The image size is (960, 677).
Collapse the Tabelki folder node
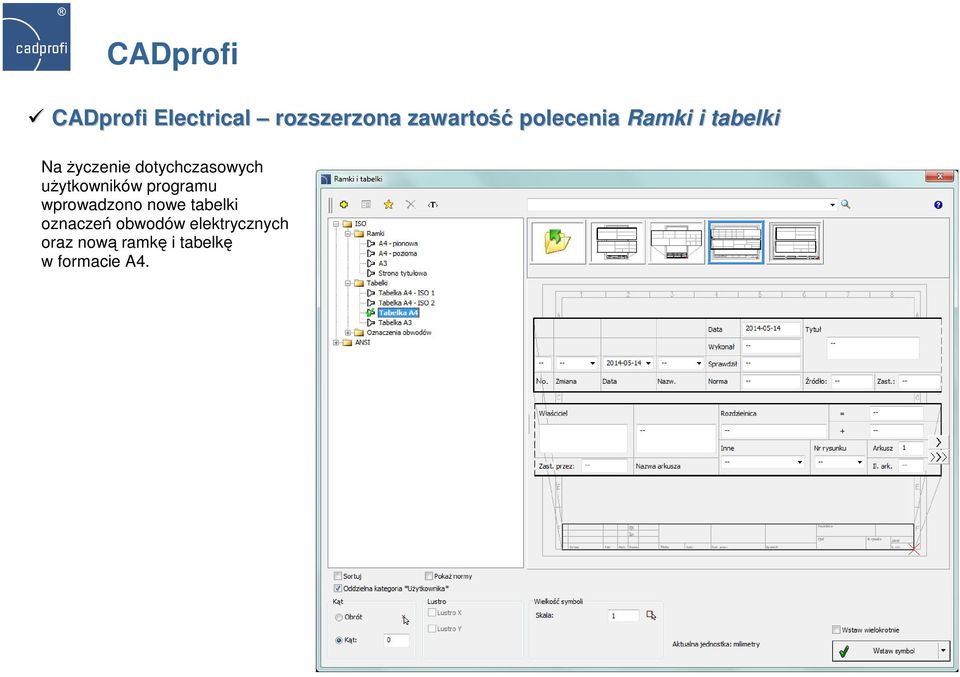348,283
